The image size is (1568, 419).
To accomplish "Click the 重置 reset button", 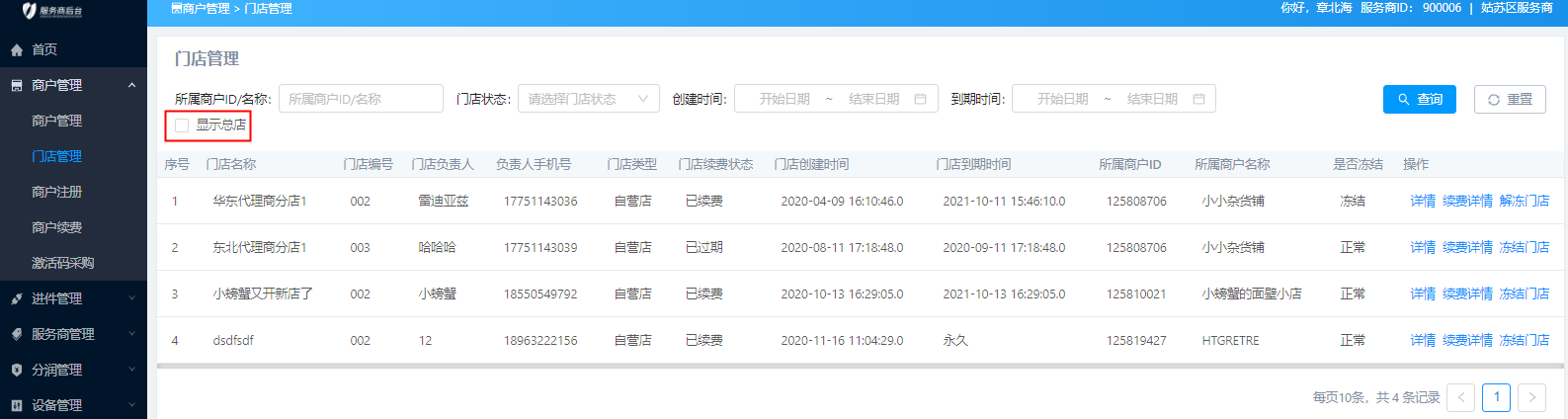I will 1509,99.
